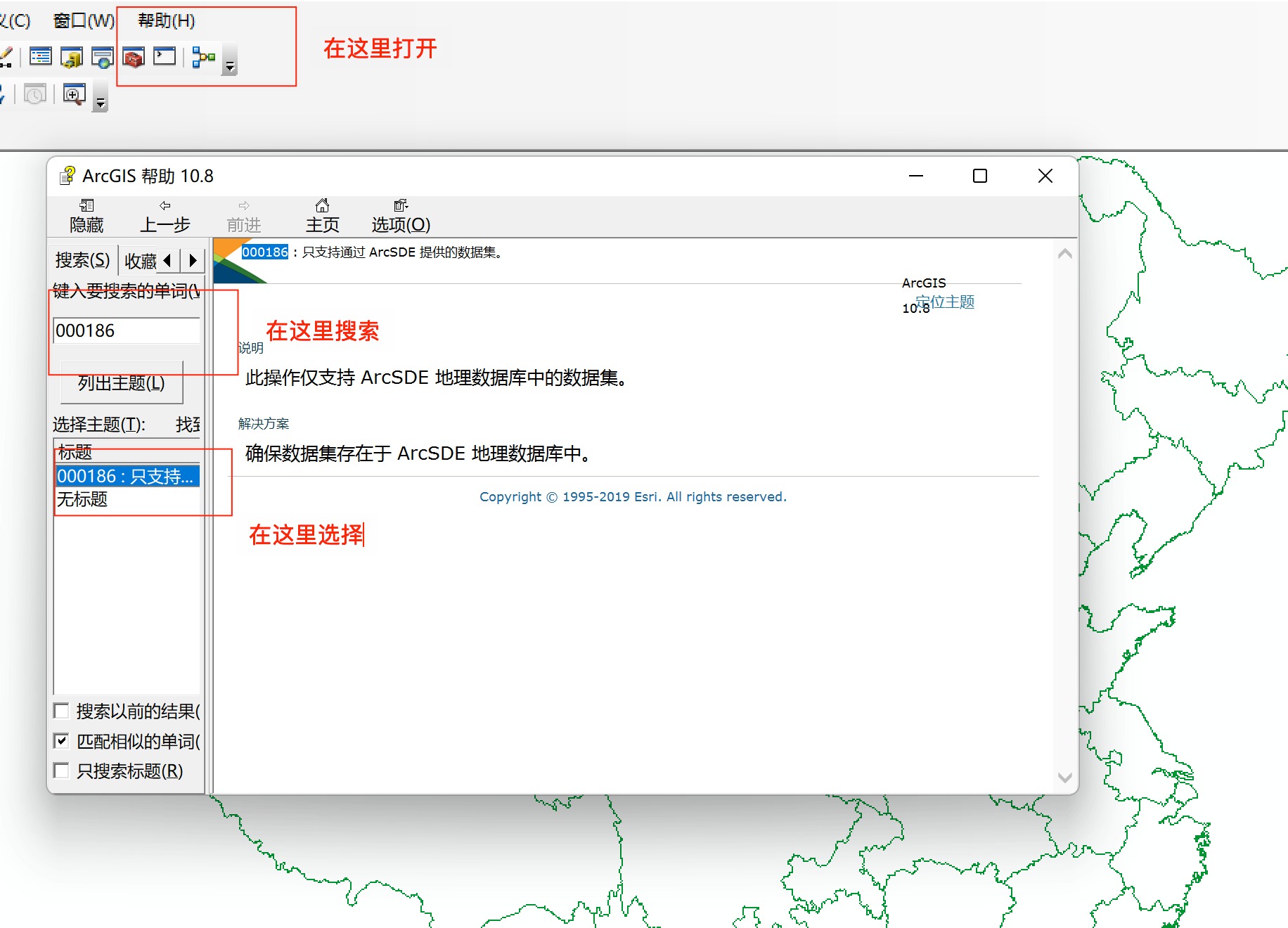Uncheck 匹配相似的单词 option
The height and width of the screenshot is (928, 1288).
pyautogui.click(x=61, y=740)
